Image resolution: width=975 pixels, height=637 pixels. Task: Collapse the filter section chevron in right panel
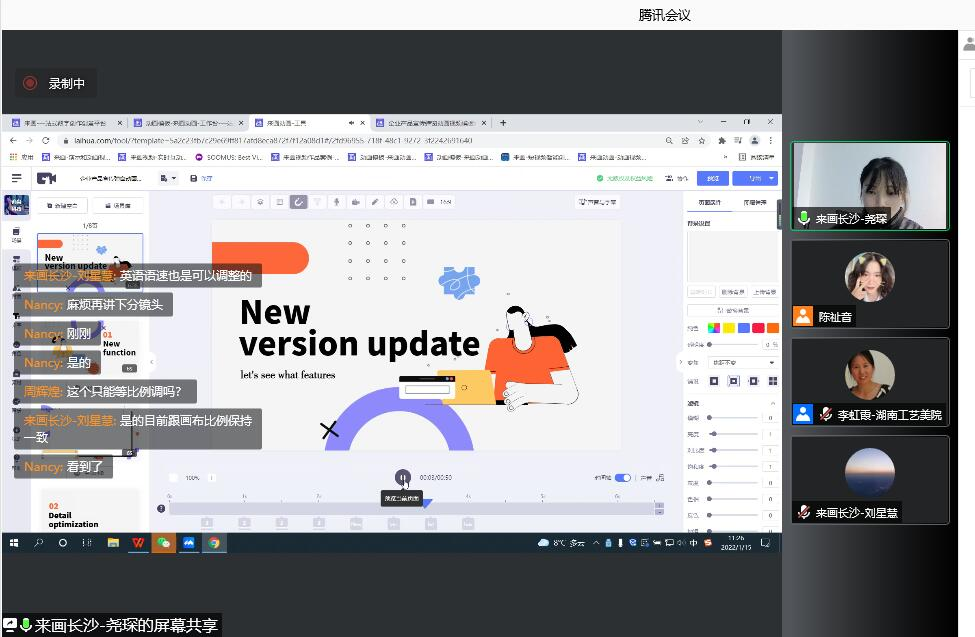coord(772,404)
